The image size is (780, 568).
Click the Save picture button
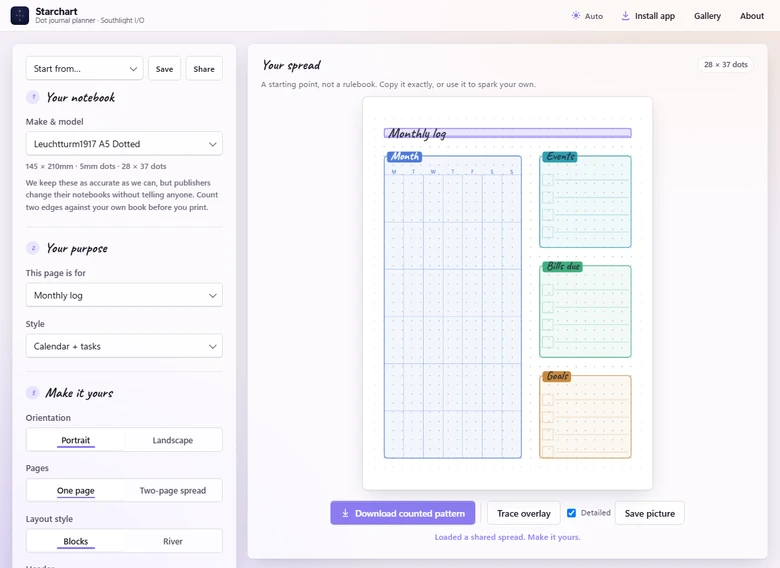(x=650, y=513)
